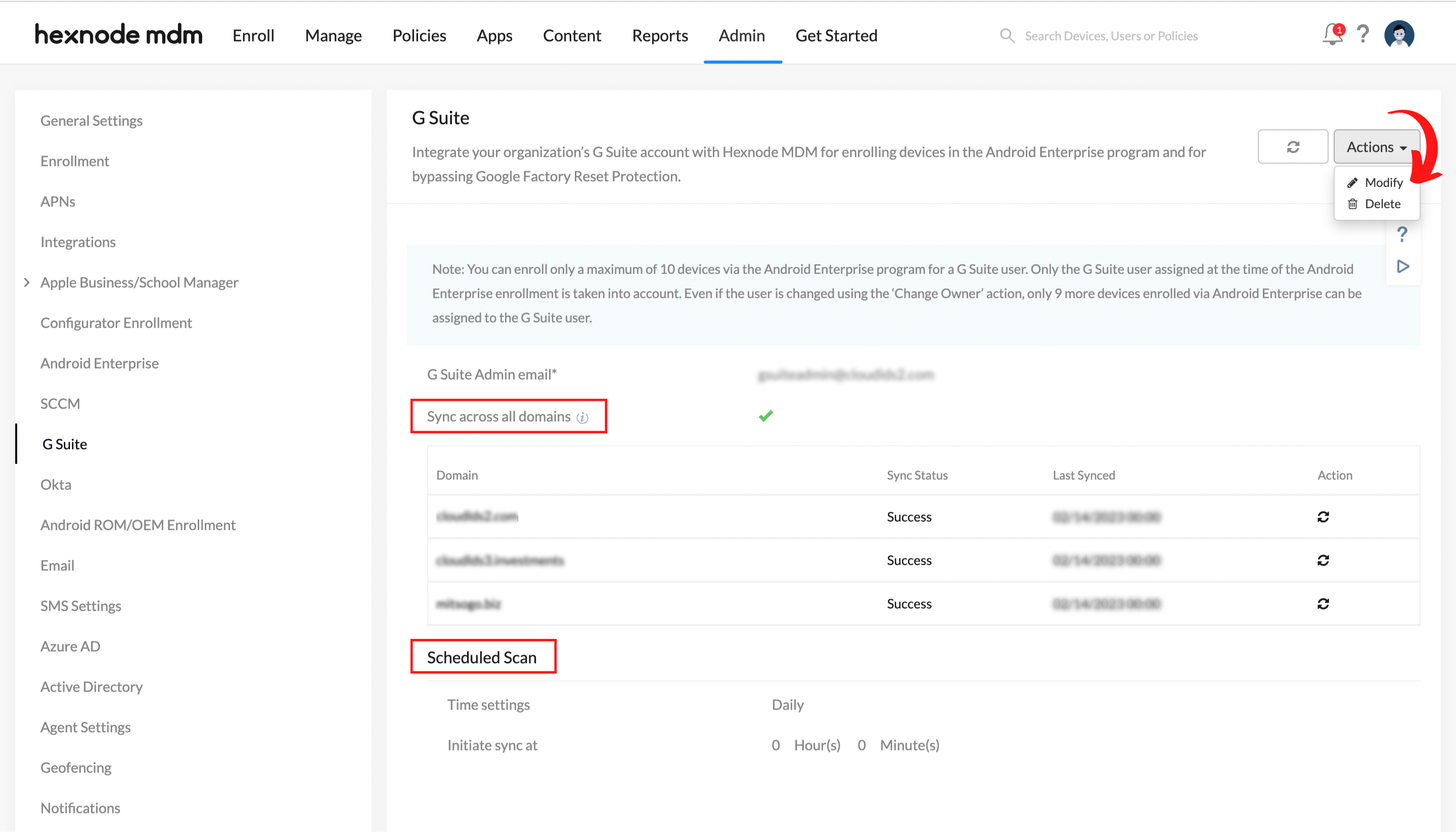Open SMS Settings in sidebar
The width and height of the screenshot is (1456, 832).
pyautogui.click(x=80, y=606)
